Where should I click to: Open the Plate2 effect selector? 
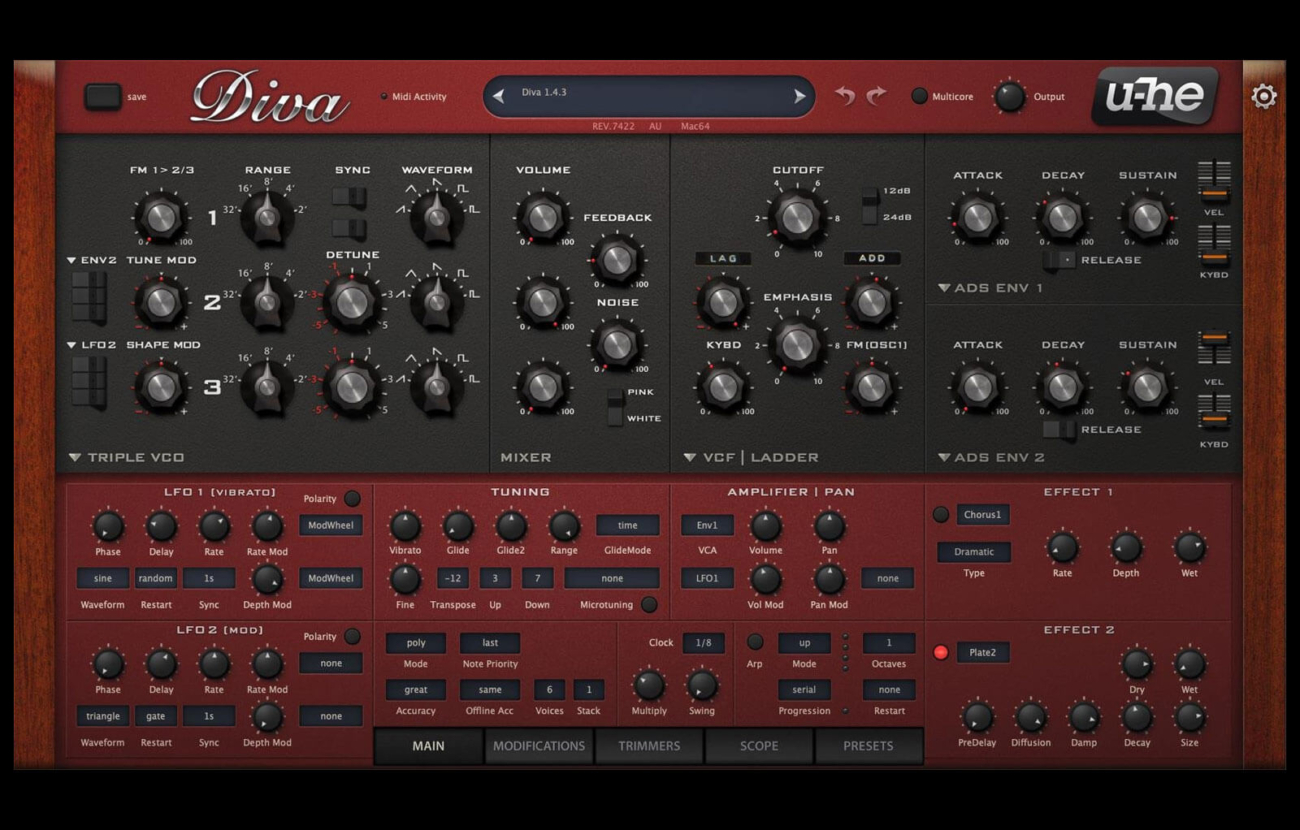pyautogui.click(x=982, y=653)
